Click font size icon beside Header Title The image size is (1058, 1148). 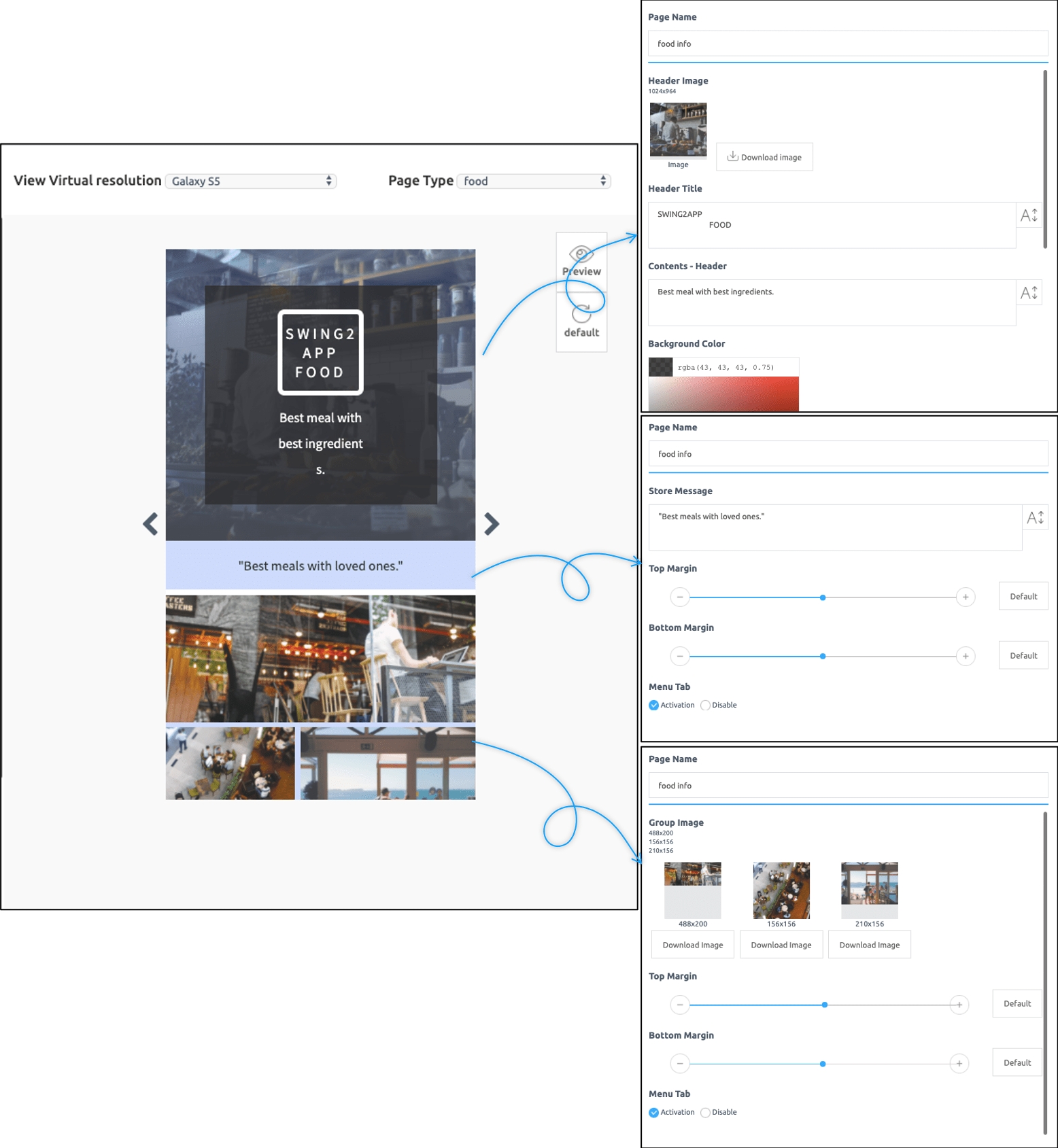click(x=1029, y=215)
